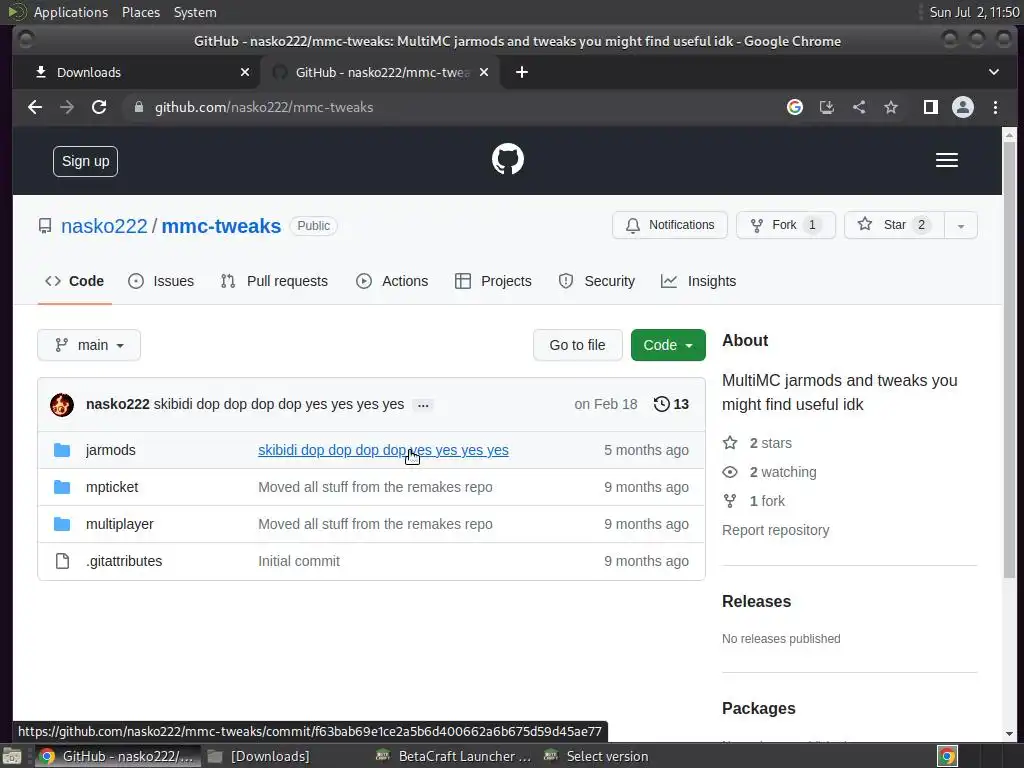Open the jarmods skibidi commit message link
The image size is (1024, 768).
383,450
